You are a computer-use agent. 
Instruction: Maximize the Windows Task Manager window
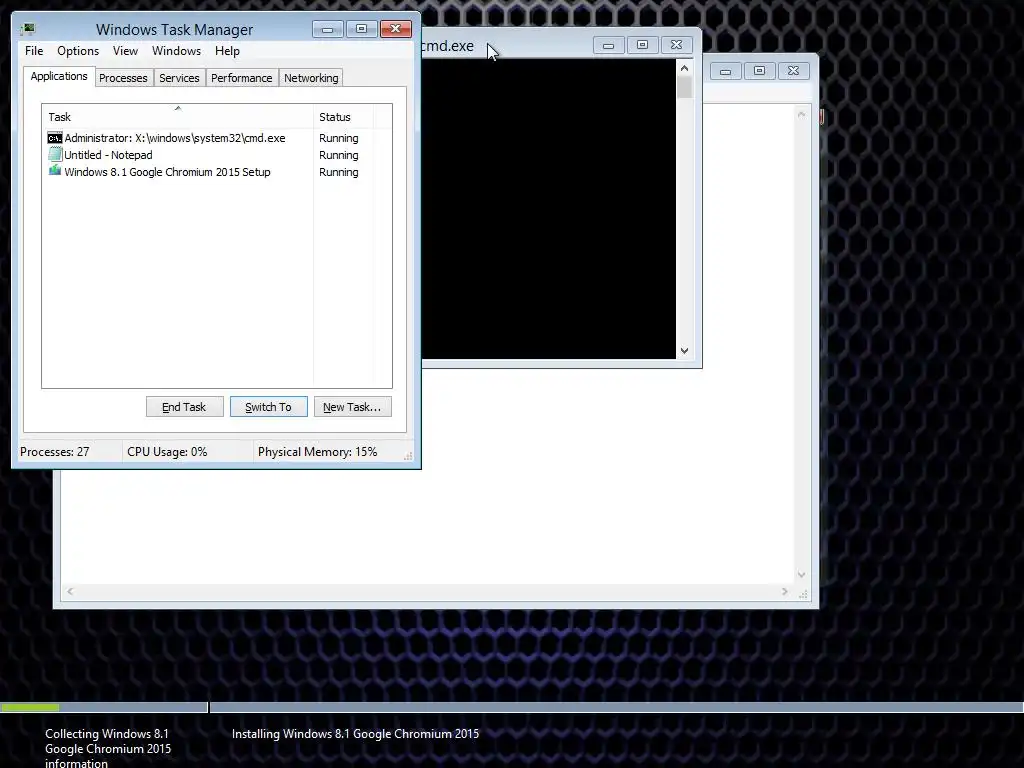tap(362, 29)
